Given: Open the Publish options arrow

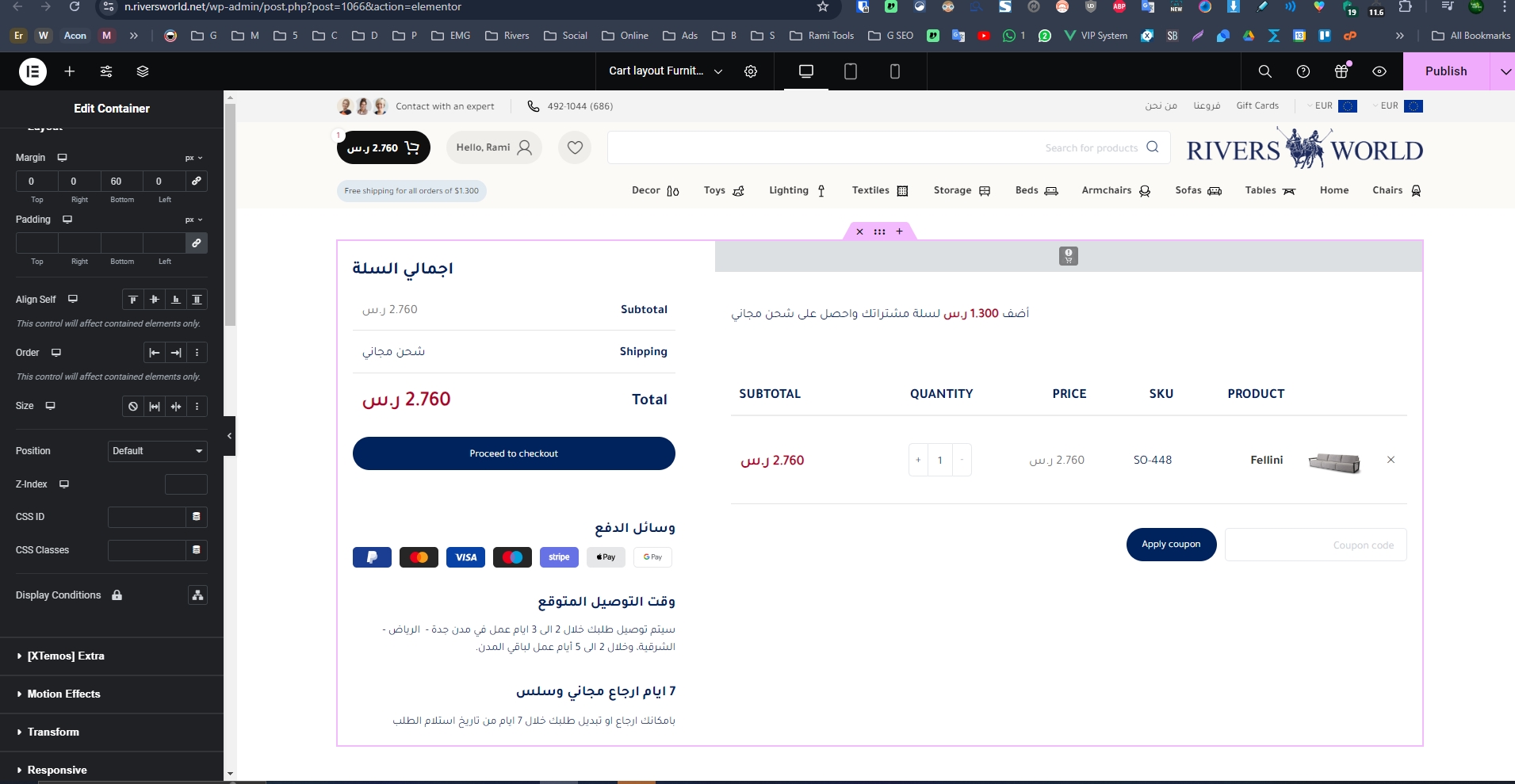Looking at the screenshot, I should pos(1504,71).
